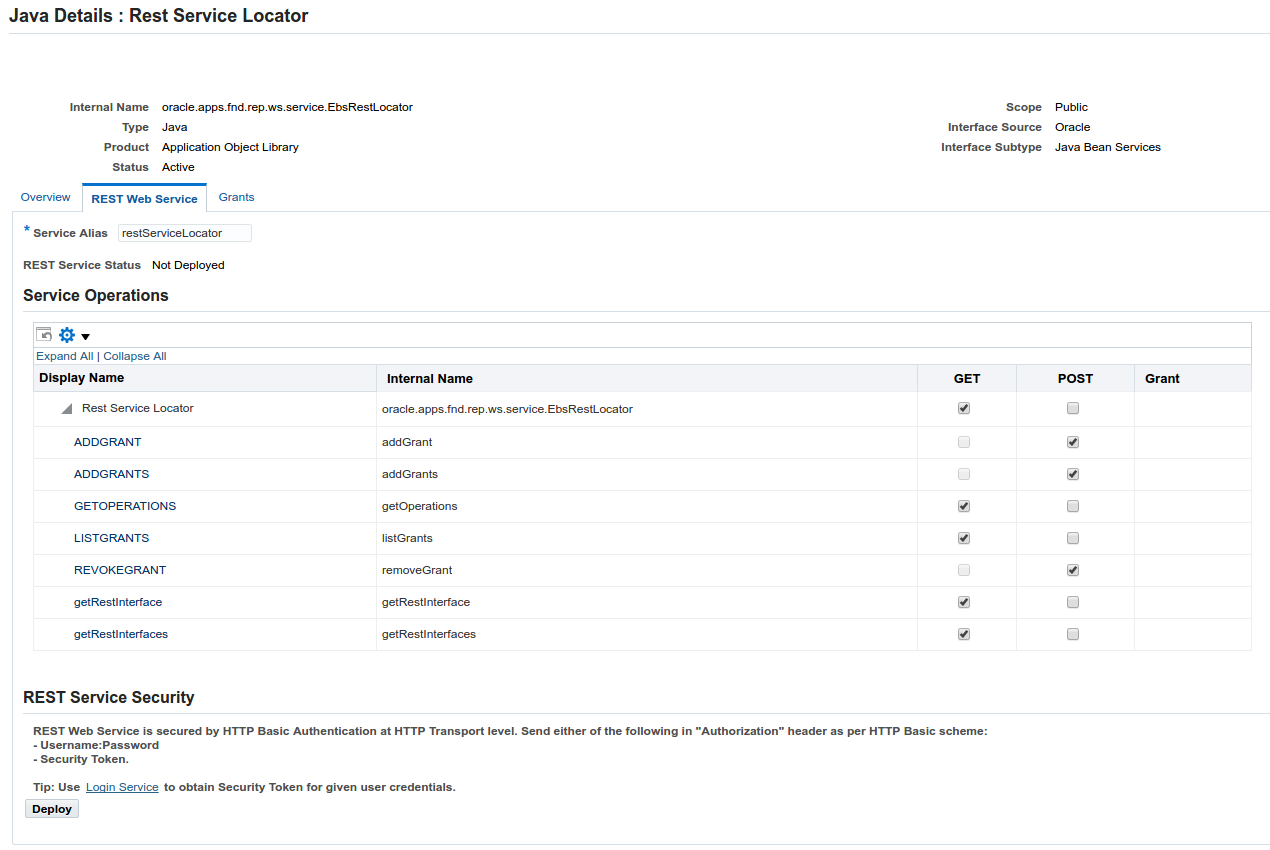Open the table settings gear icon
Viewport: 1270px width, 850px height.
66,335
